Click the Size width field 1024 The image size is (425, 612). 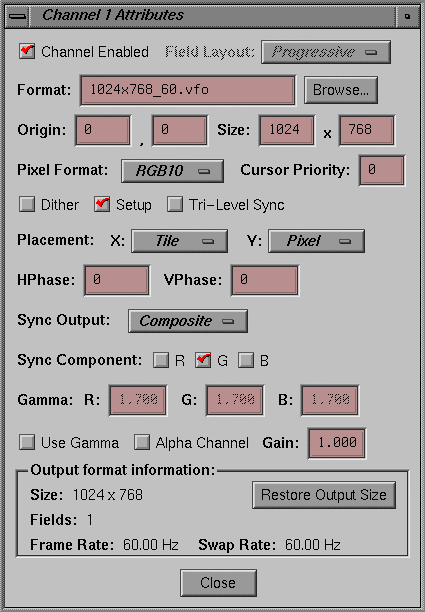pos(287,130)
